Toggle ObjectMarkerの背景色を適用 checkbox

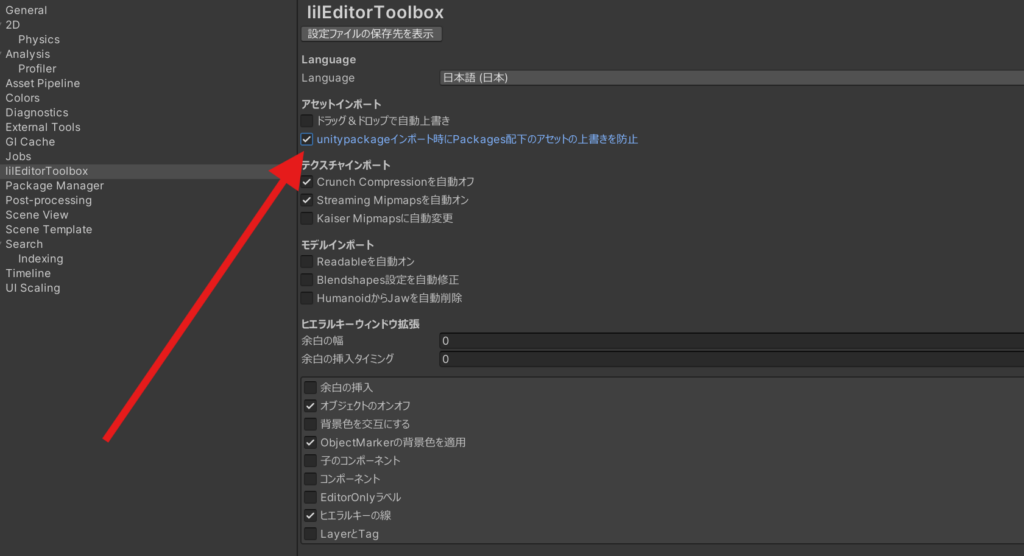pos(310,442)
